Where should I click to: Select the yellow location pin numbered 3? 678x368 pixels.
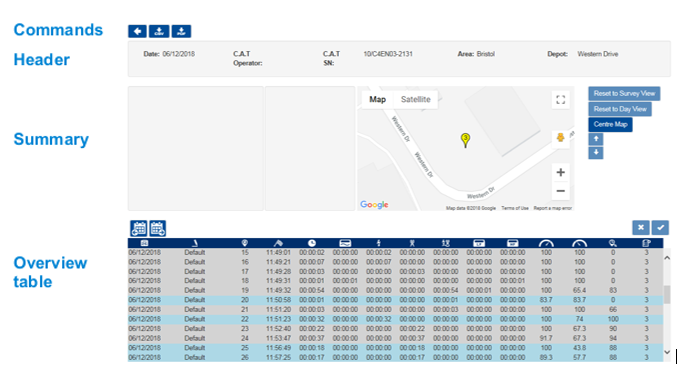point(465,140)
